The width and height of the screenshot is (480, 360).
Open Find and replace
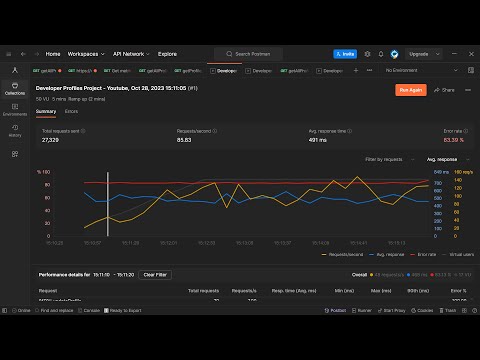tap(54, 310)
